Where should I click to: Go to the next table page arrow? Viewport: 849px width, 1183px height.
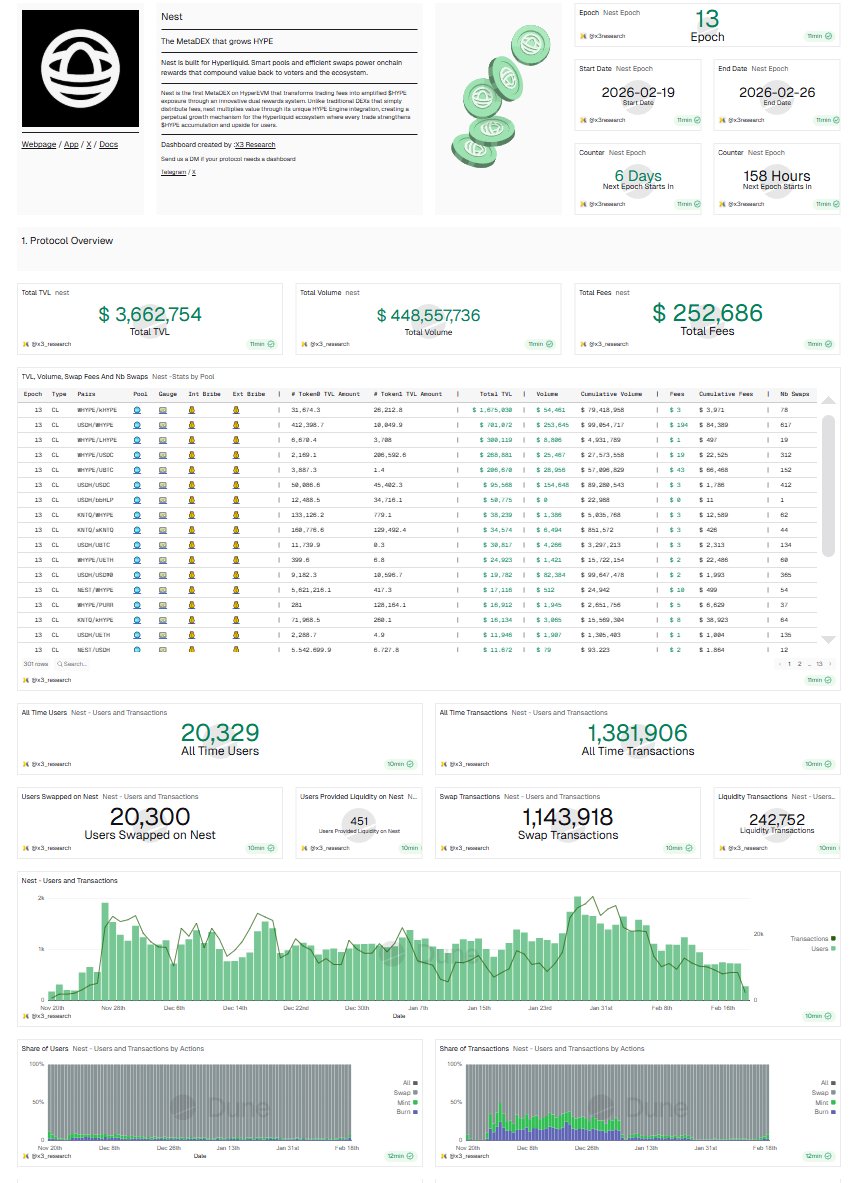click(x=830, y=664)
